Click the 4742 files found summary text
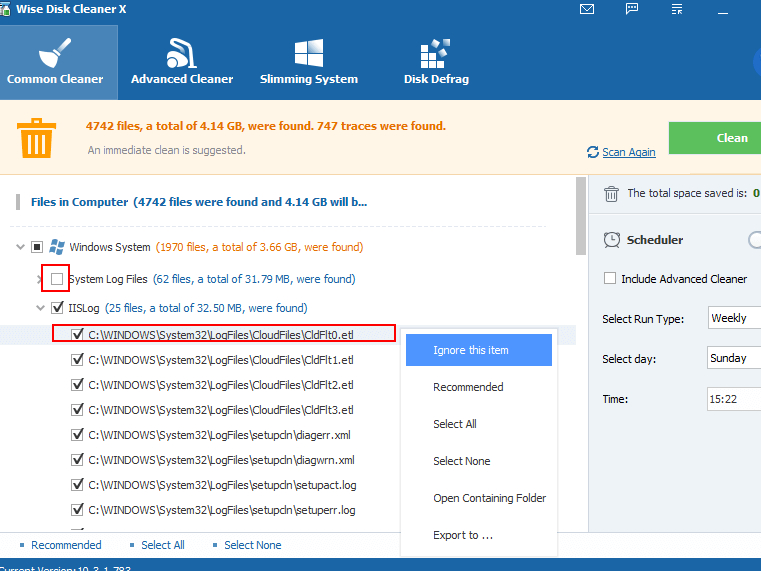 pyautogui.click(x=265, y=126)
